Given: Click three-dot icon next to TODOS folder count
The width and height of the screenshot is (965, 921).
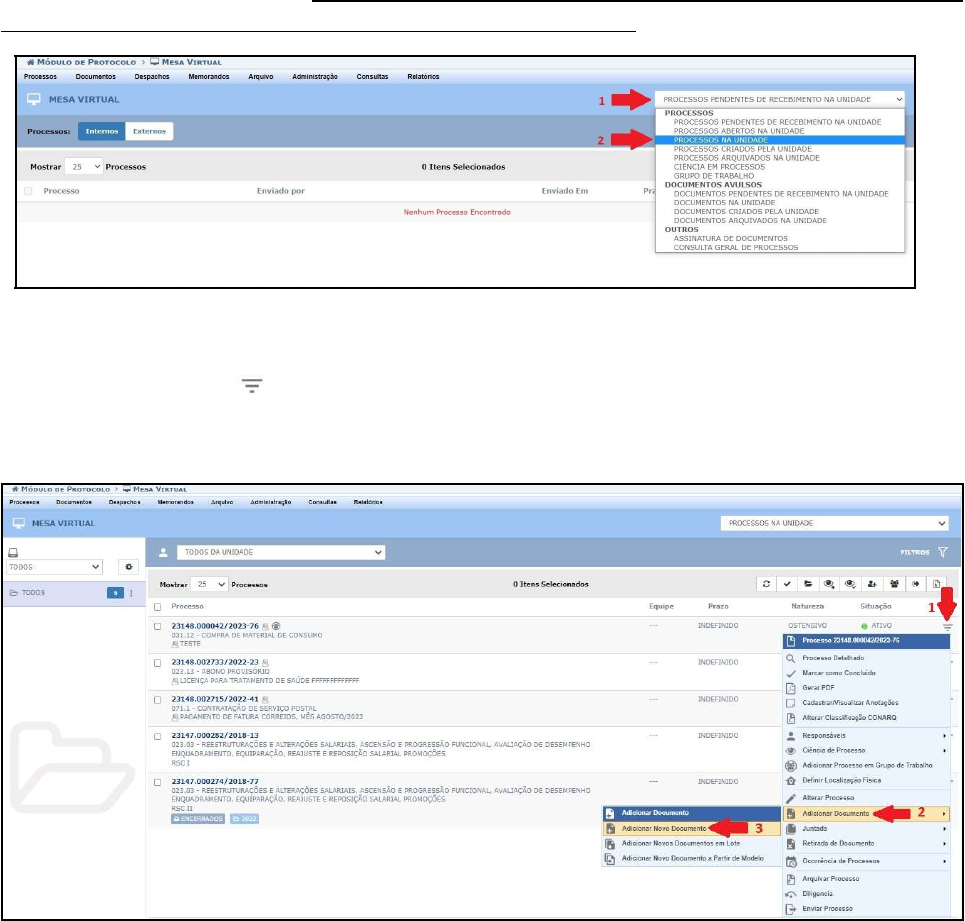Looking at the screenshot, I should [x=132, y=593].
